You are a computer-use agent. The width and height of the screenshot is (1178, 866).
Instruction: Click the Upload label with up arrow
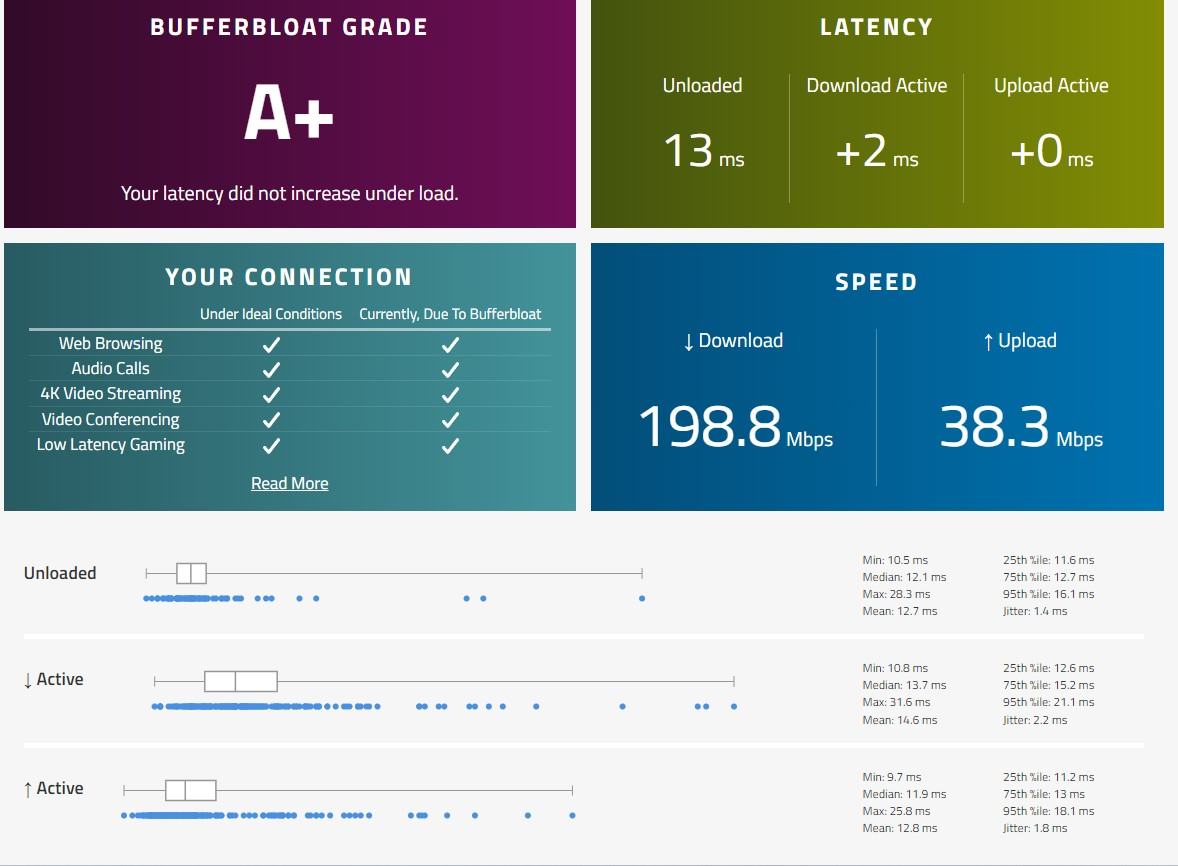click(1019, 341)
